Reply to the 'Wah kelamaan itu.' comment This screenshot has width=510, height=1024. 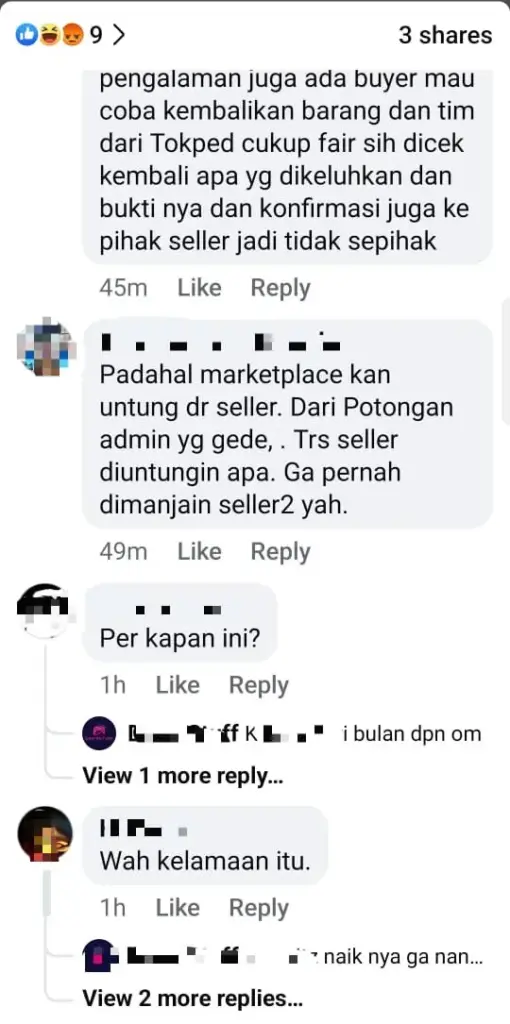click(x=259, y=908)
